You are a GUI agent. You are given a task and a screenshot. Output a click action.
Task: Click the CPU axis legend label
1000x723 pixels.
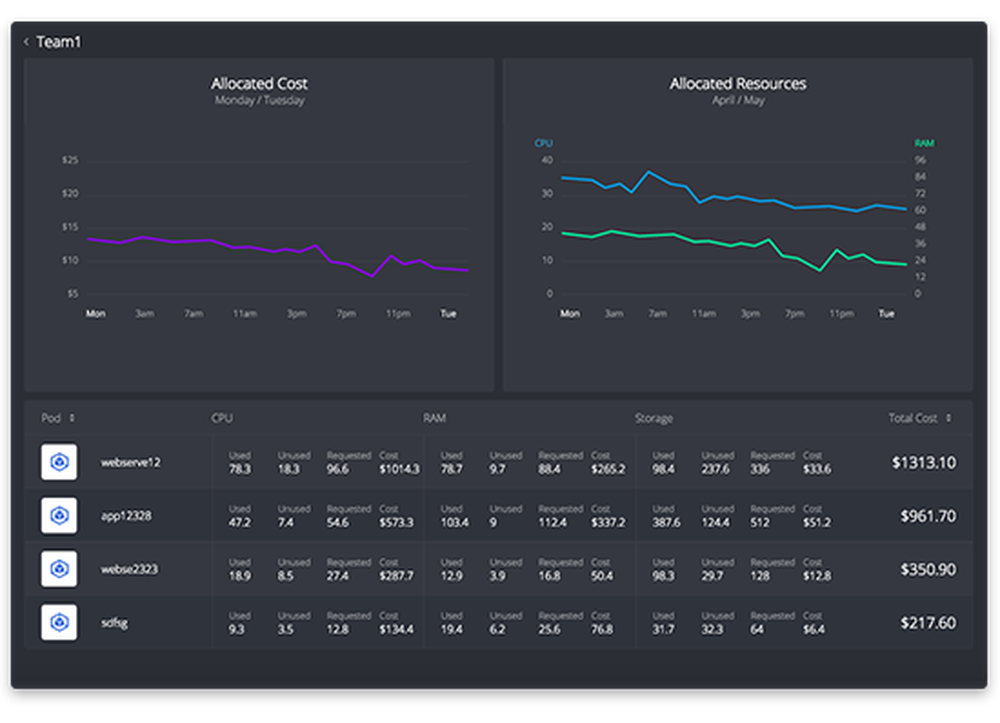click(543, 143)
